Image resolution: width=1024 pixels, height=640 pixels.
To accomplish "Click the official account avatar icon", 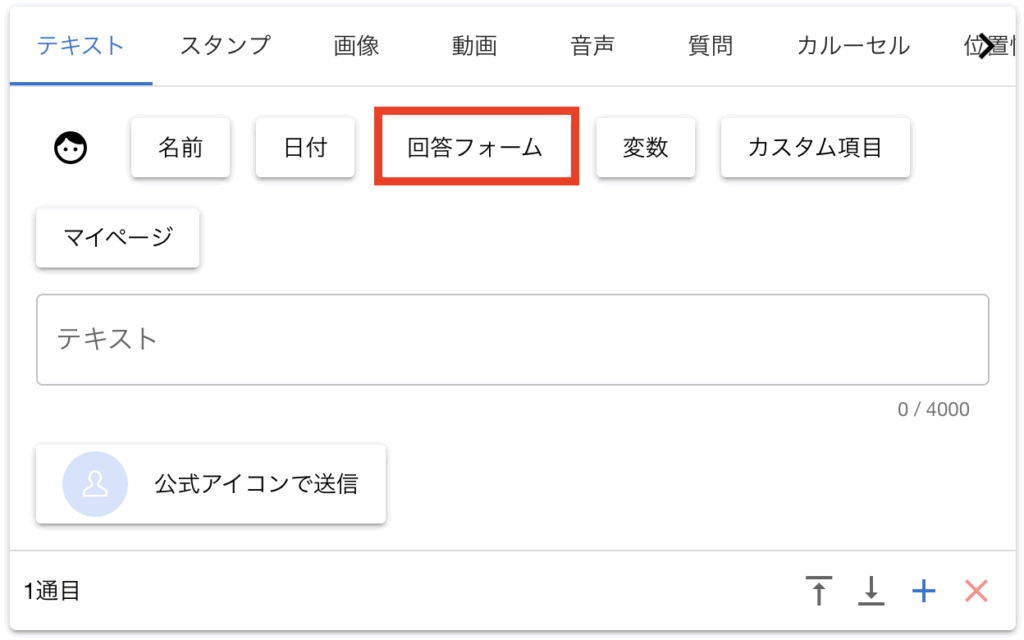I will (x=95, y=484).
